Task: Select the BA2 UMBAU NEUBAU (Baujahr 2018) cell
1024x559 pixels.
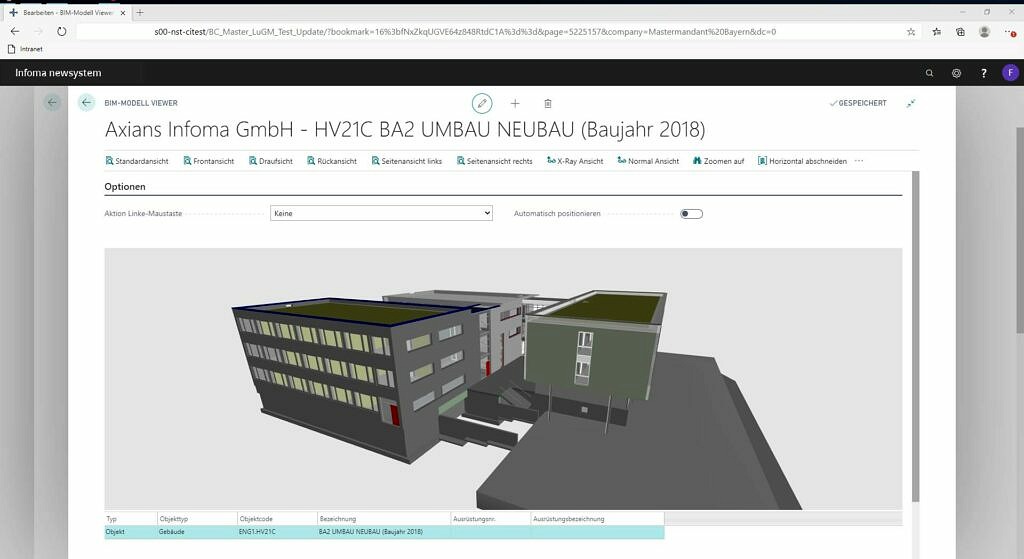Action: click(x=384, y=532)
